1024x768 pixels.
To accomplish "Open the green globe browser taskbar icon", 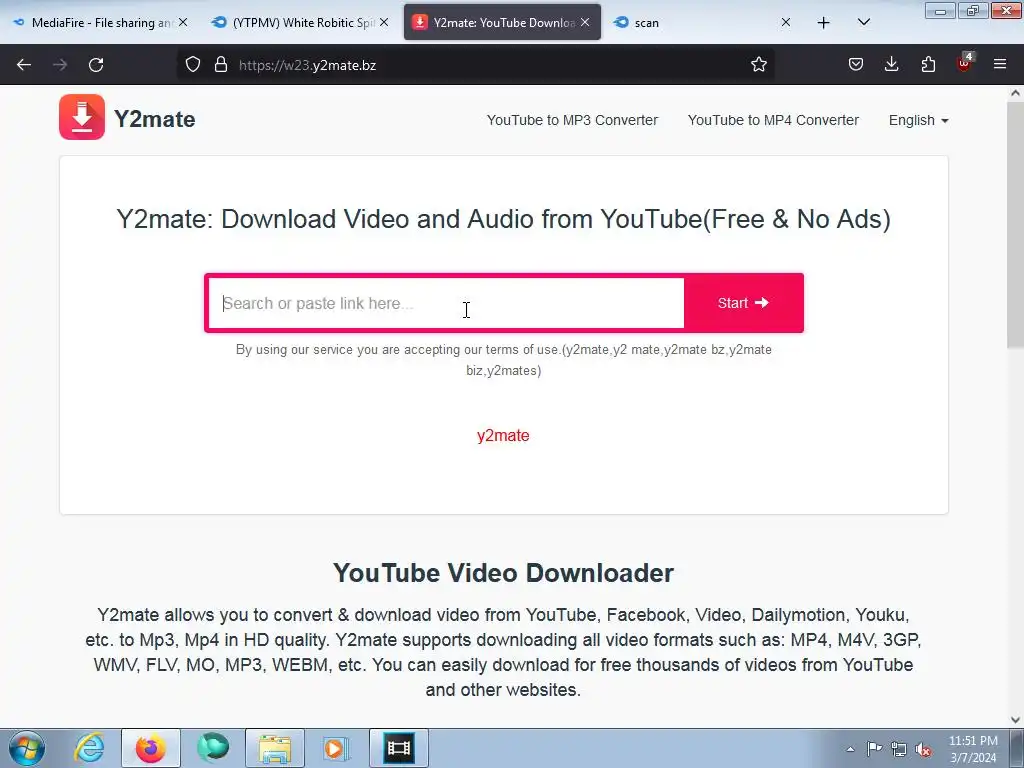I will pyautogui.click(x=213, y=748).
